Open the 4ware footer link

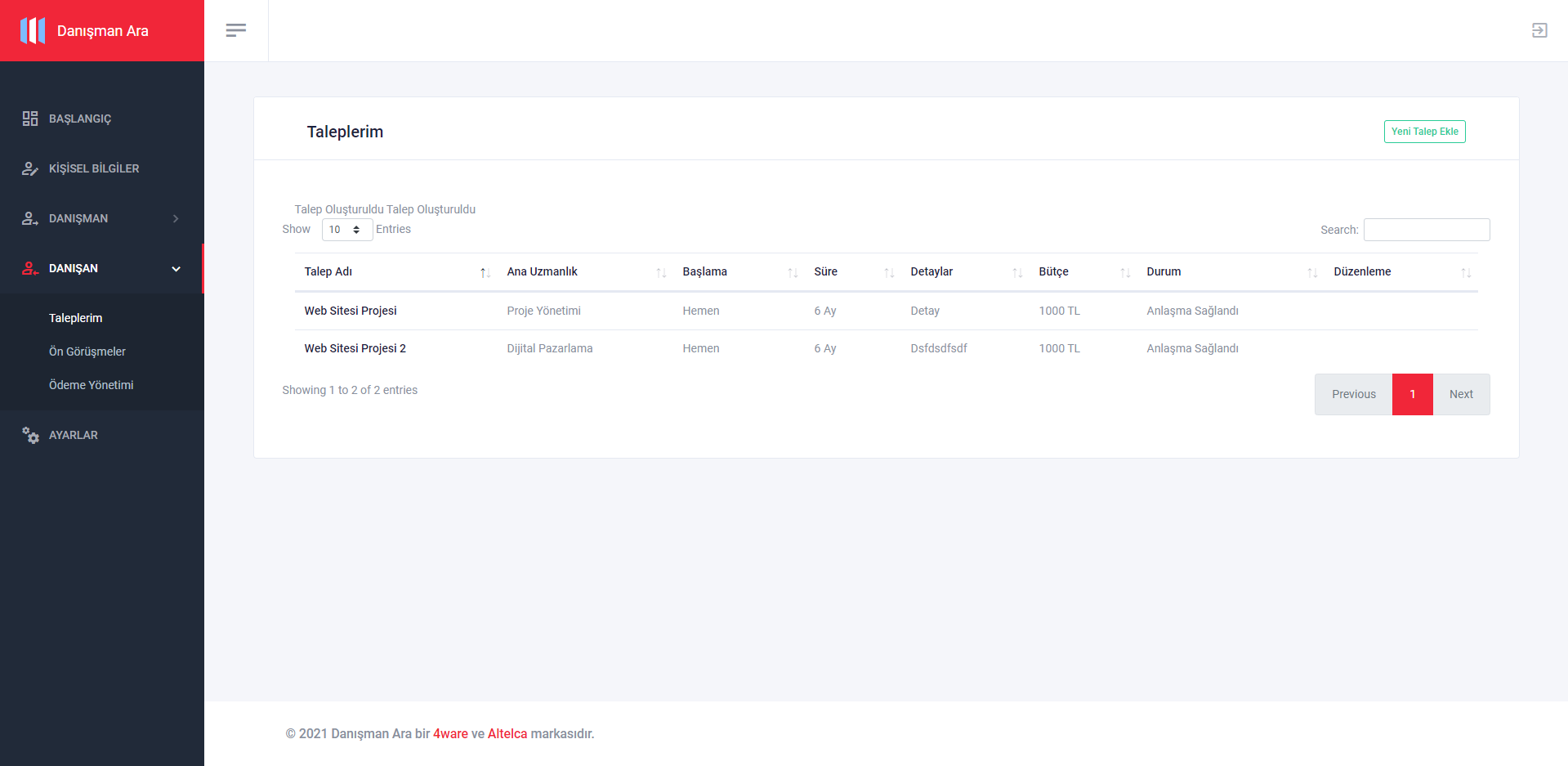tap(450, 733)
